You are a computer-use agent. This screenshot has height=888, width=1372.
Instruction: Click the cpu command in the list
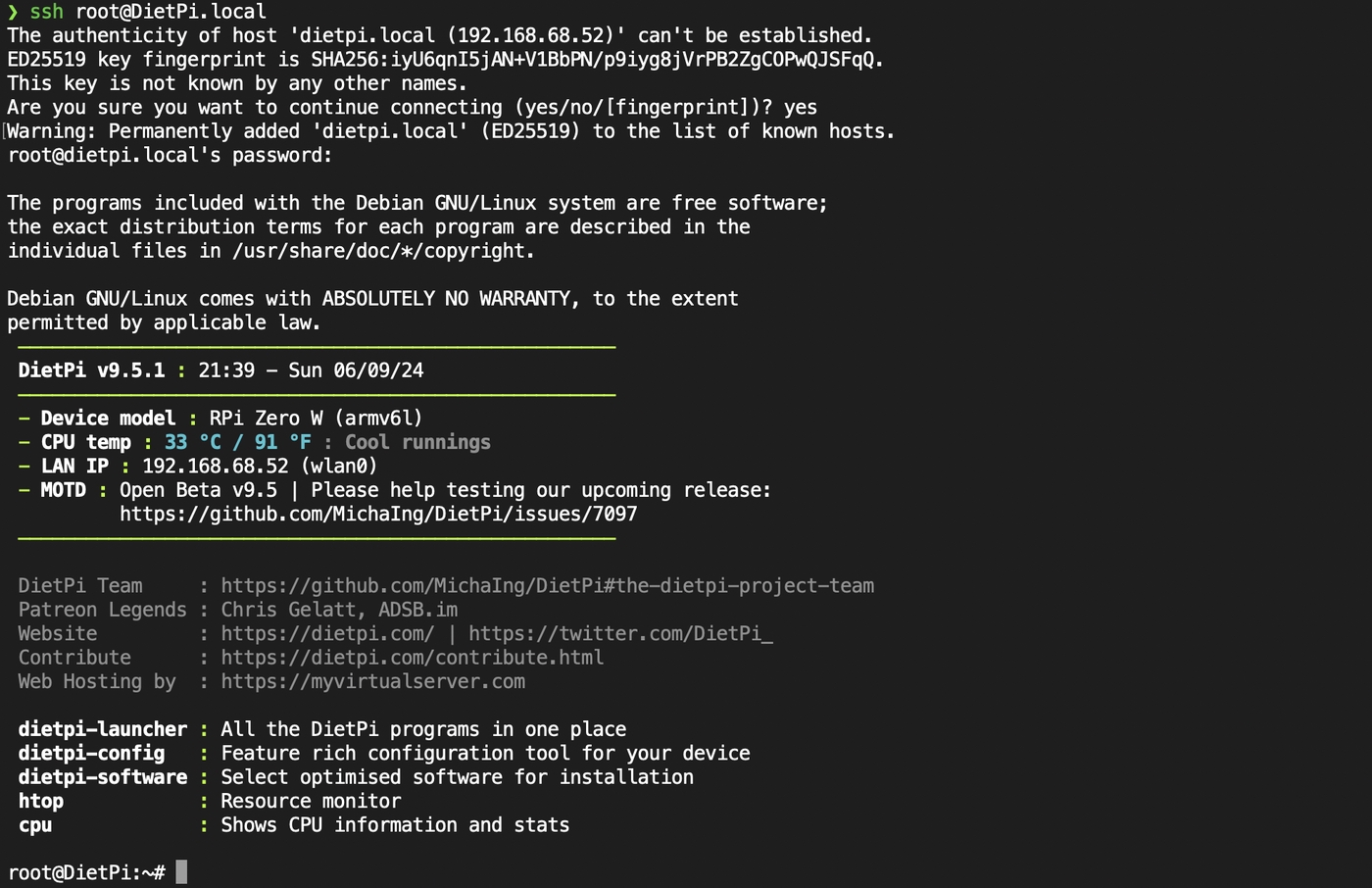[x=35, y=825]
